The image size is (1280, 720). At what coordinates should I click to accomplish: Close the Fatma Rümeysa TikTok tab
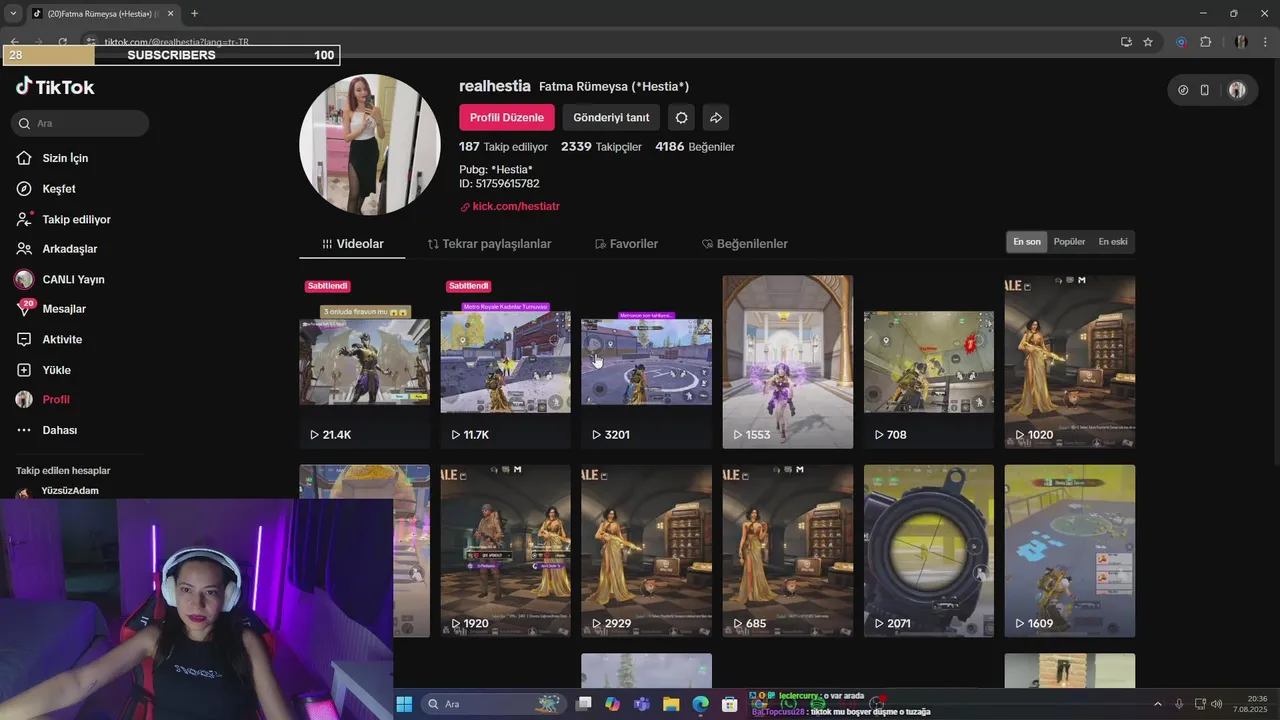(169, 13)
